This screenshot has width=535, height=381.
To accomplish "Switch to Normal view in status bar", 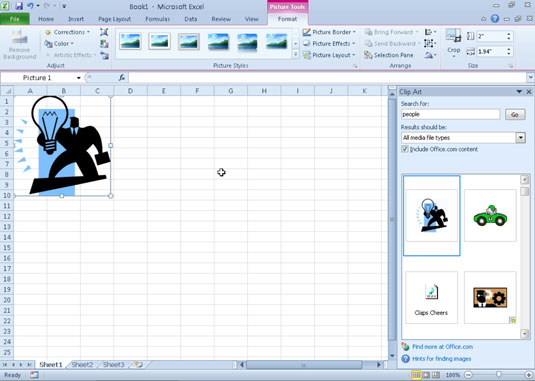I will coord(416,375).
